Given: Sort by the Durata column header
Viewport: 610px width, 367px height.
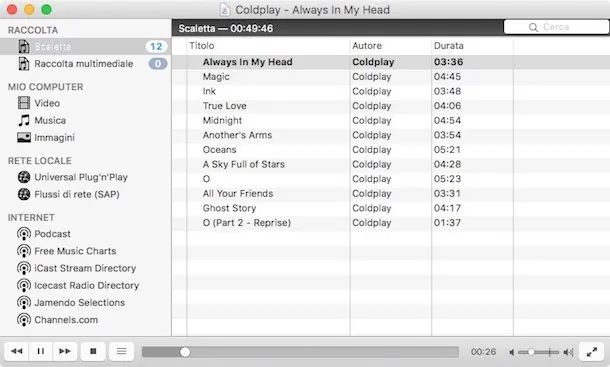Looking at the screenshot, I should [449, 46].
